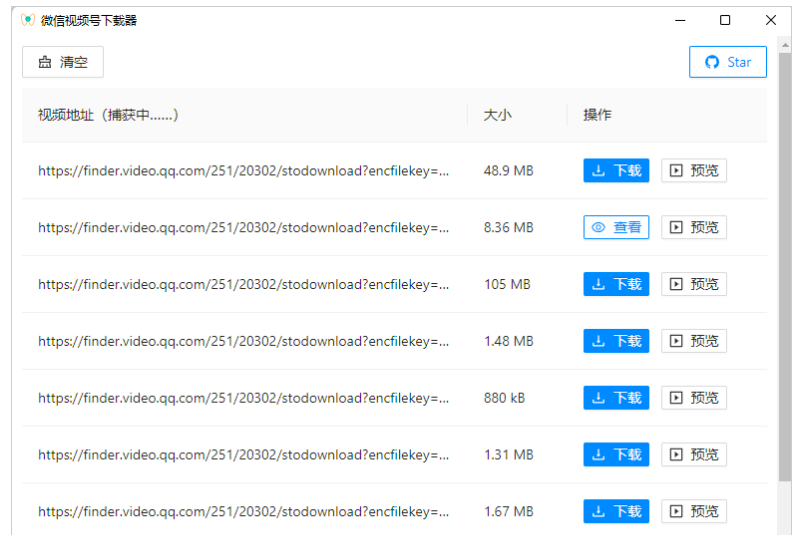Download the 105 MB video
Viewport: 804px width, 535px height.
(x=616, y=284)
